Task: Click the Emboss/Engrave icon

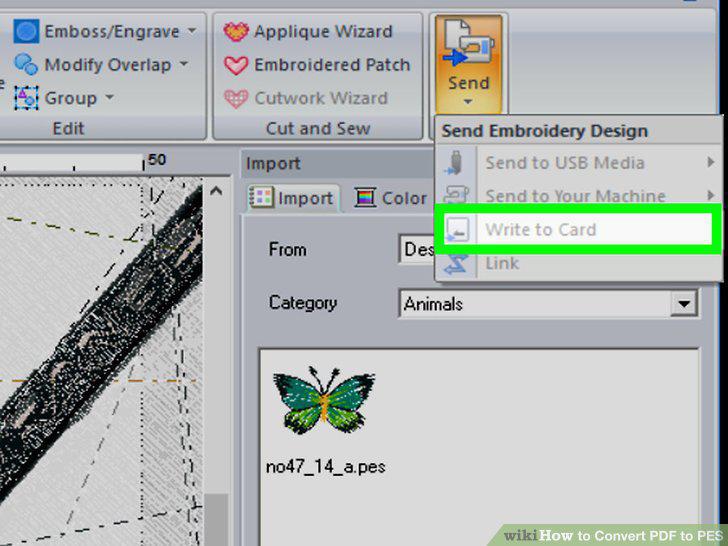Action: pos(26,31)
